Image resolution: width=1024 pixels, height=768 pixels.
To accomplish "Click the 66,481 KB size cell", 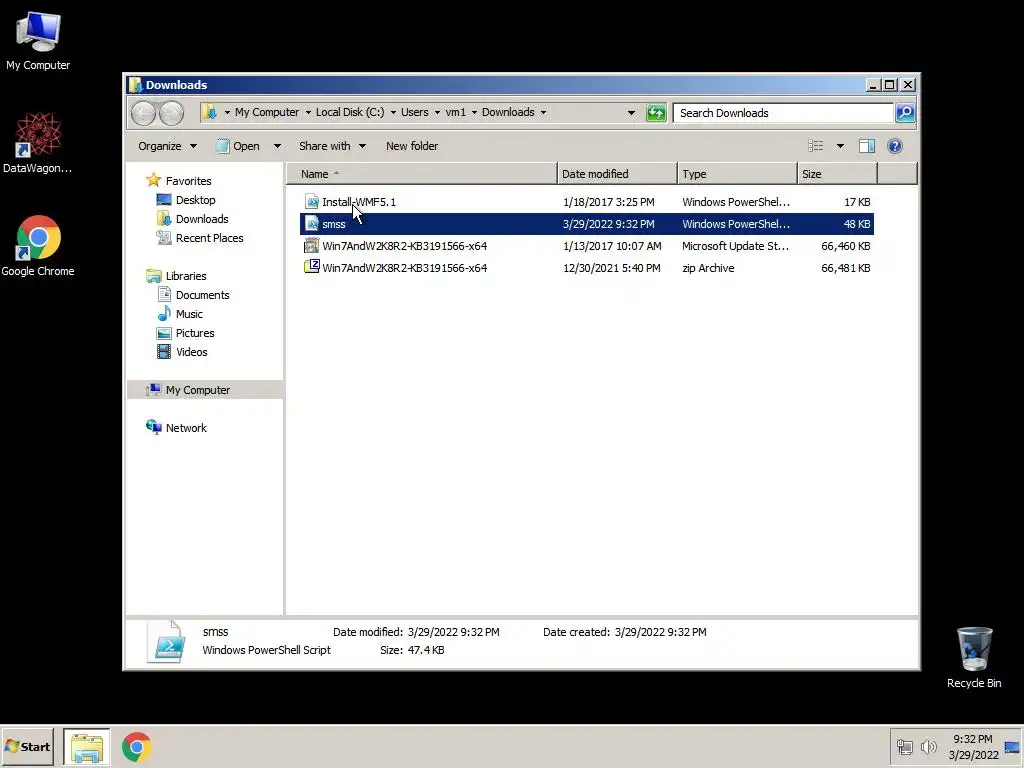I will 846,268.
